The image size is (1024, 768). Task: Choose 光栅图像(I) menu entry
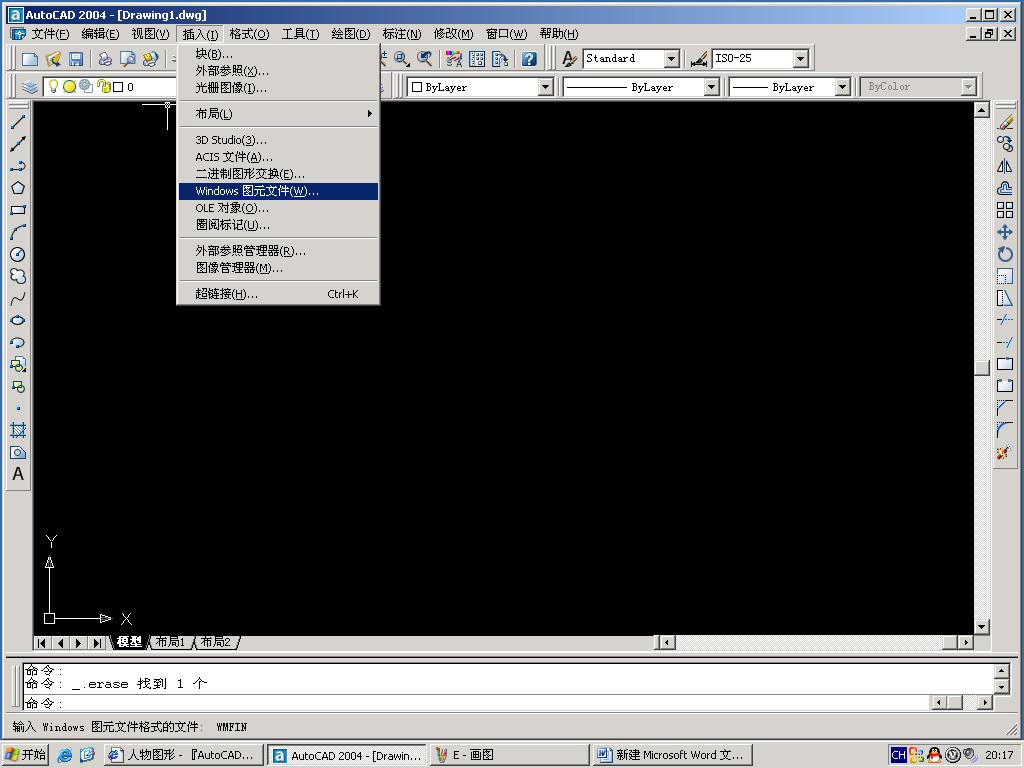(x=278, y=88)
